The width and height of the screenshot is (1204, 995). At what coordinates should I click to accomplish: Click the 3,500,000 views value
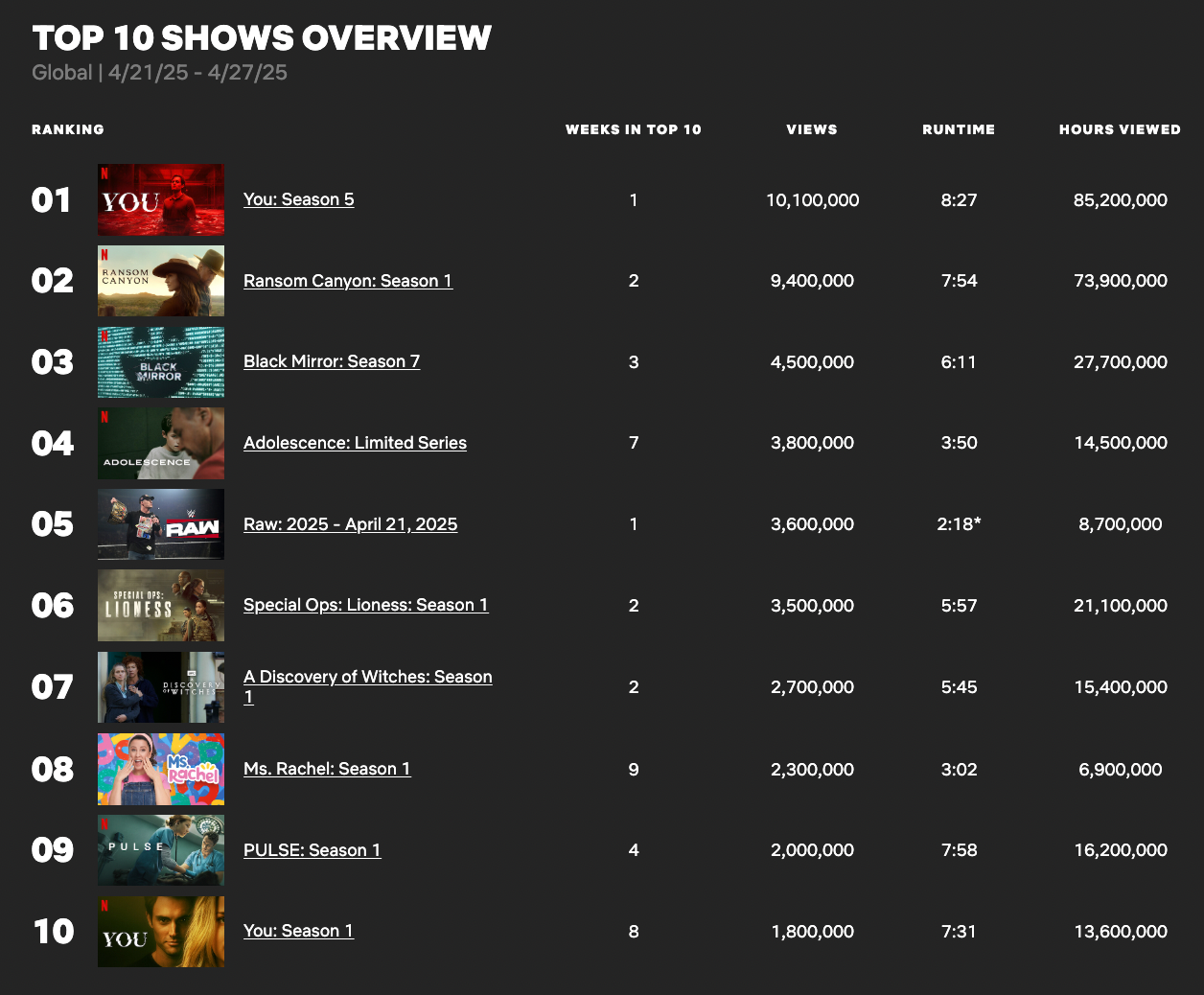(x=813, y=606)
